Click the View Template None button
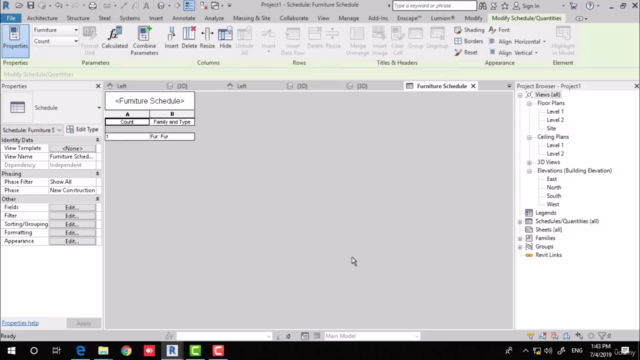This screenshot has width=640, height=360. pyautogui.click(x=72, y=148)
